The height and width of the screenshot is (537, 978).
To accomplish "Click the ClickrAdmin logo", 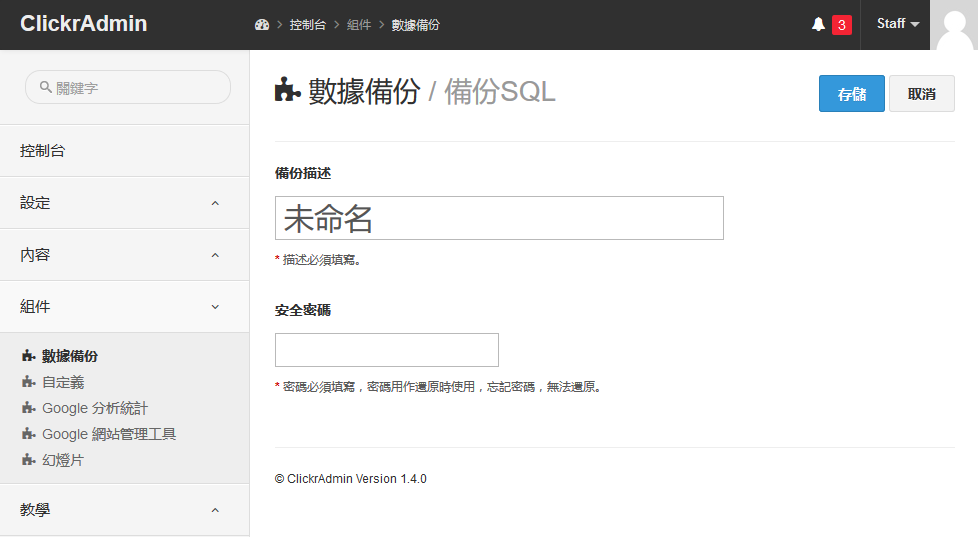I will 84,24.
